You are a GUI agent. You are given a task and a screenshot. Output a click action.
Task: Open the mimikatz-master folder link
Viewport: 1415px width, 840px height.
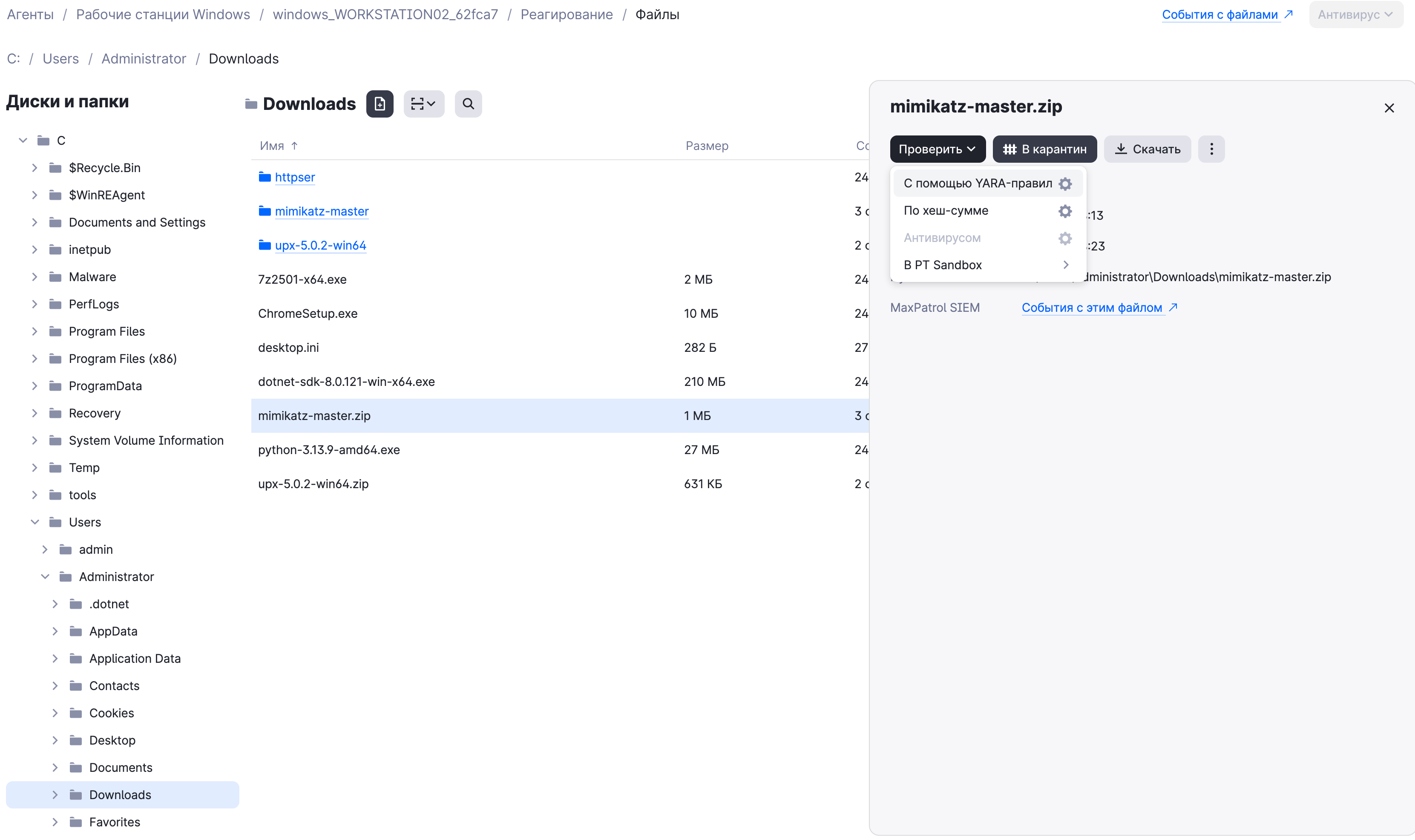(322, 211)
